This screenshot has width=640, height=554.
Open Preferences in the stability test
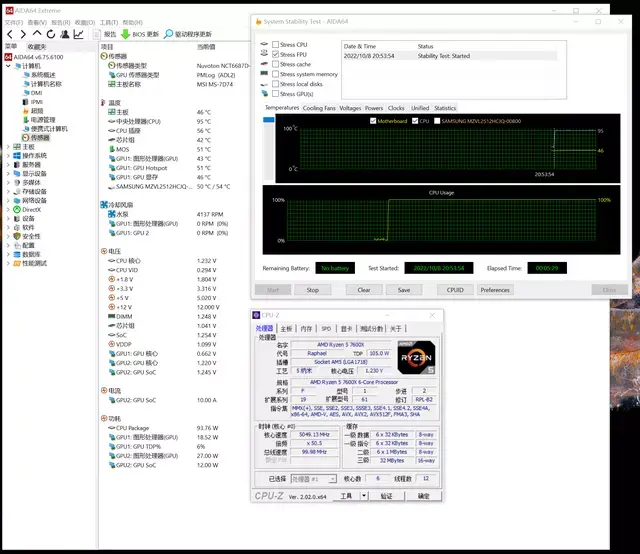pyautogui.click(x=495, y=290)
